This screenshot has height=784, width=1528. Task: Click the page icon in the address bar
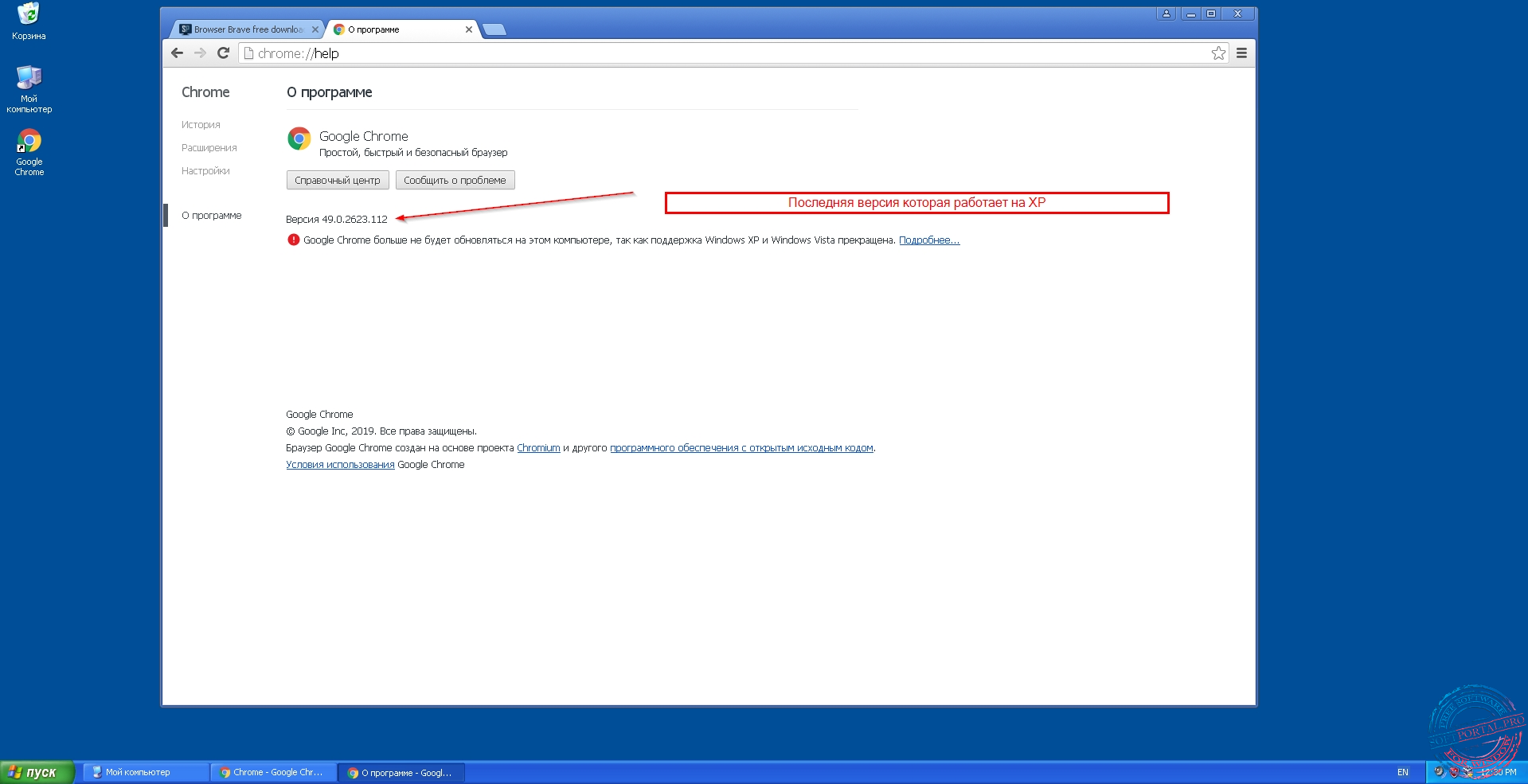[x=248, y=53]
